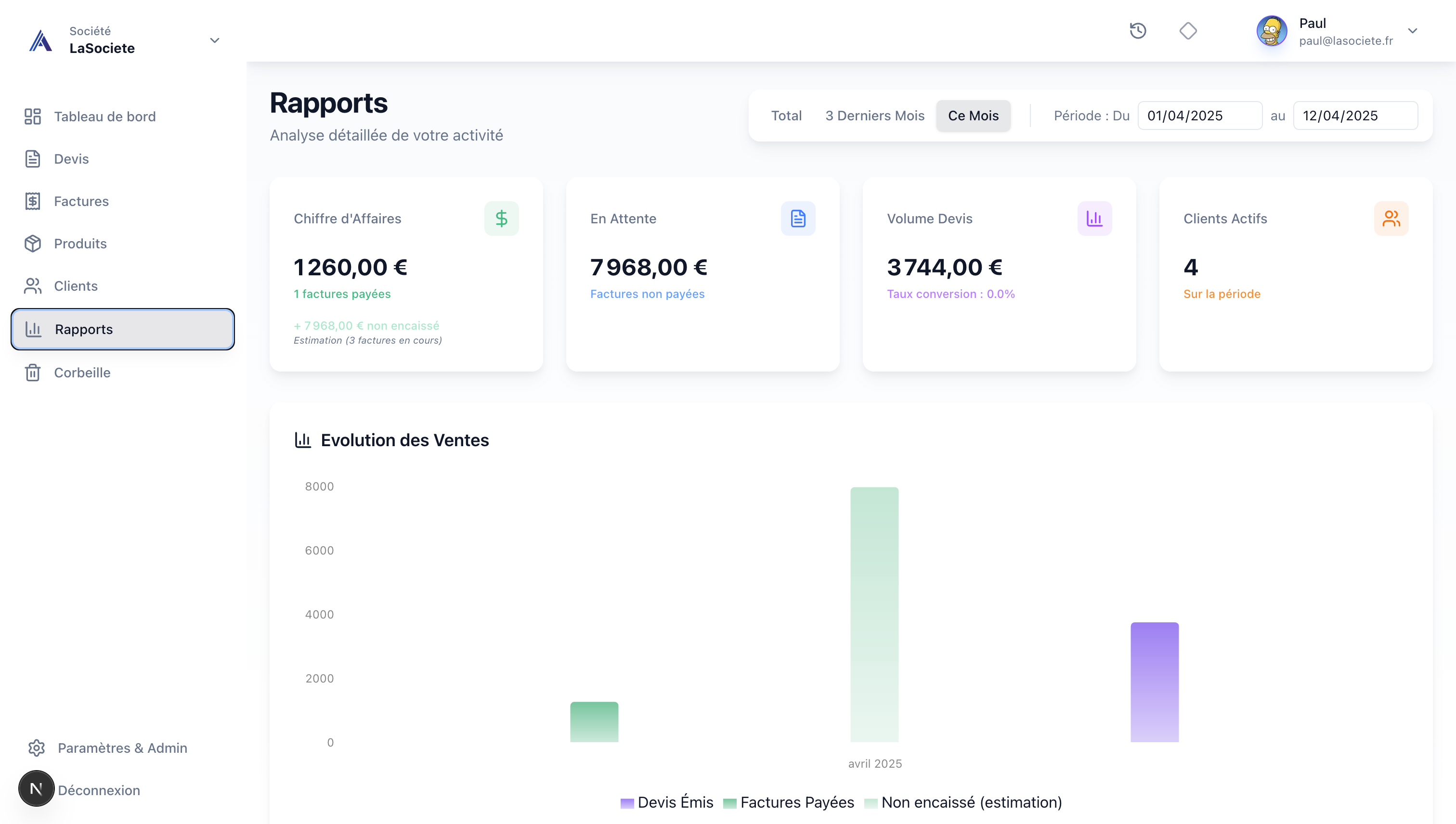1456x824 pixels.
Task: Click the diamond icon in the top bar
Action: pyautogui.click(x=1188, y=31)
